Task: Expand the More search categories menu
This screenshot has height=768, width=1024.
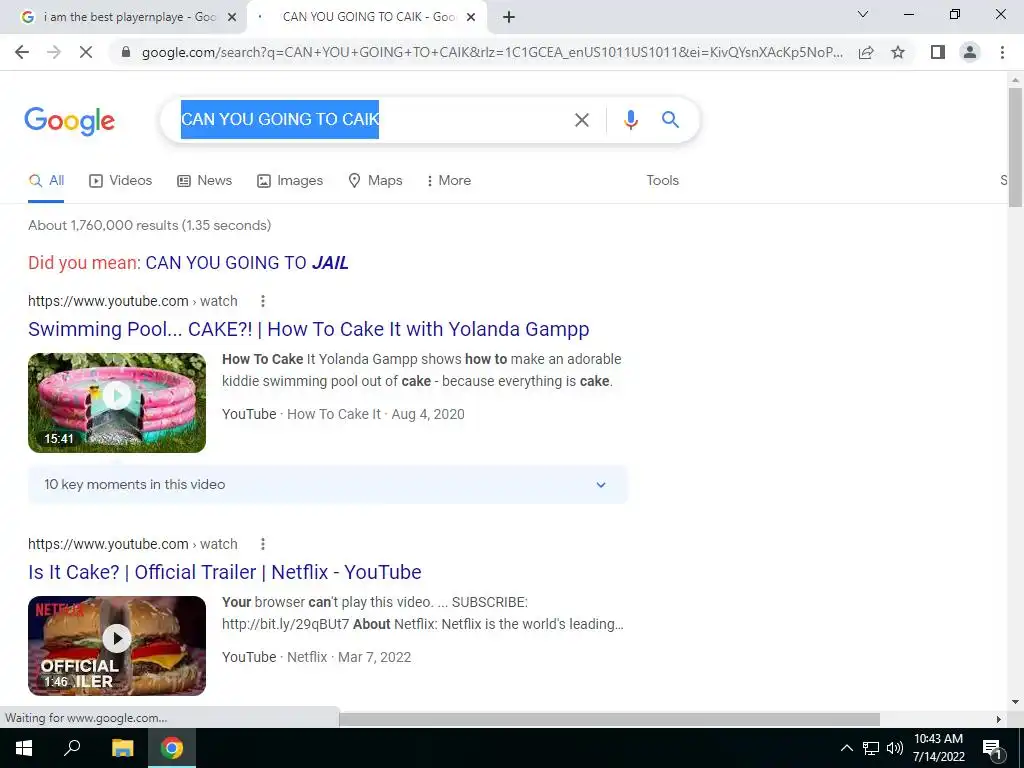Action: pyautogui.click(x=449, y=181)
